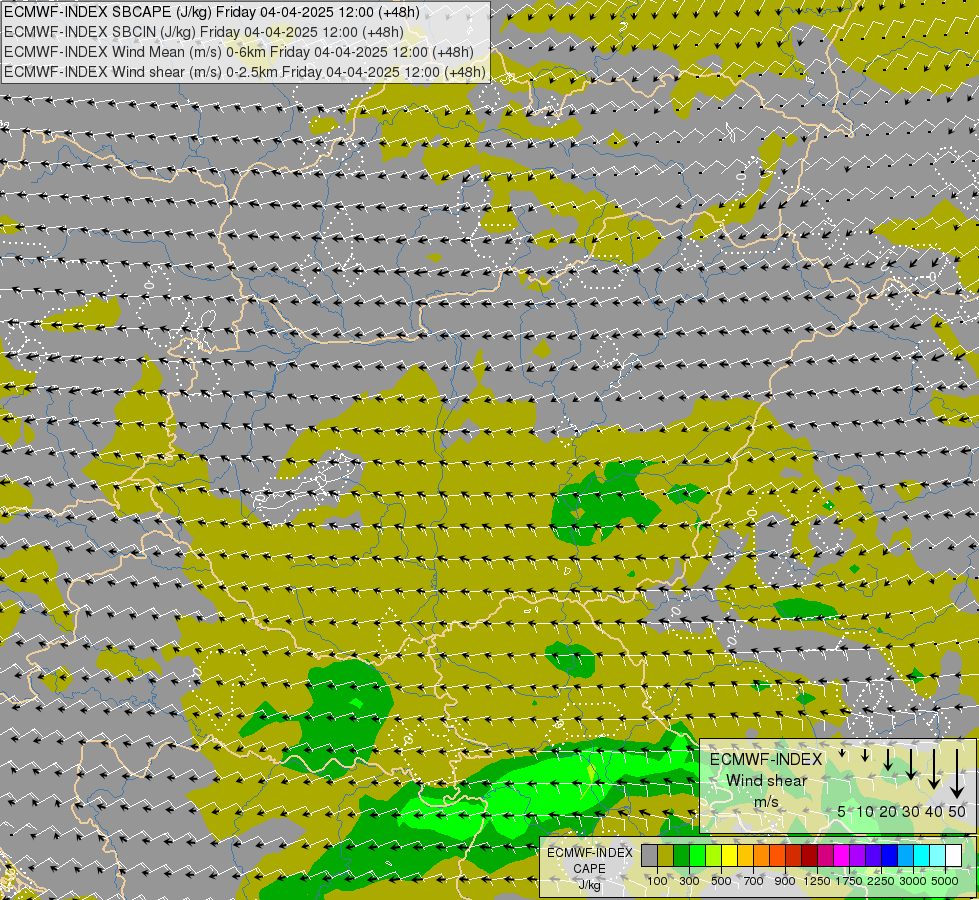Pick the yellow-green CAPE legend swatch

[x=714, y=856]
